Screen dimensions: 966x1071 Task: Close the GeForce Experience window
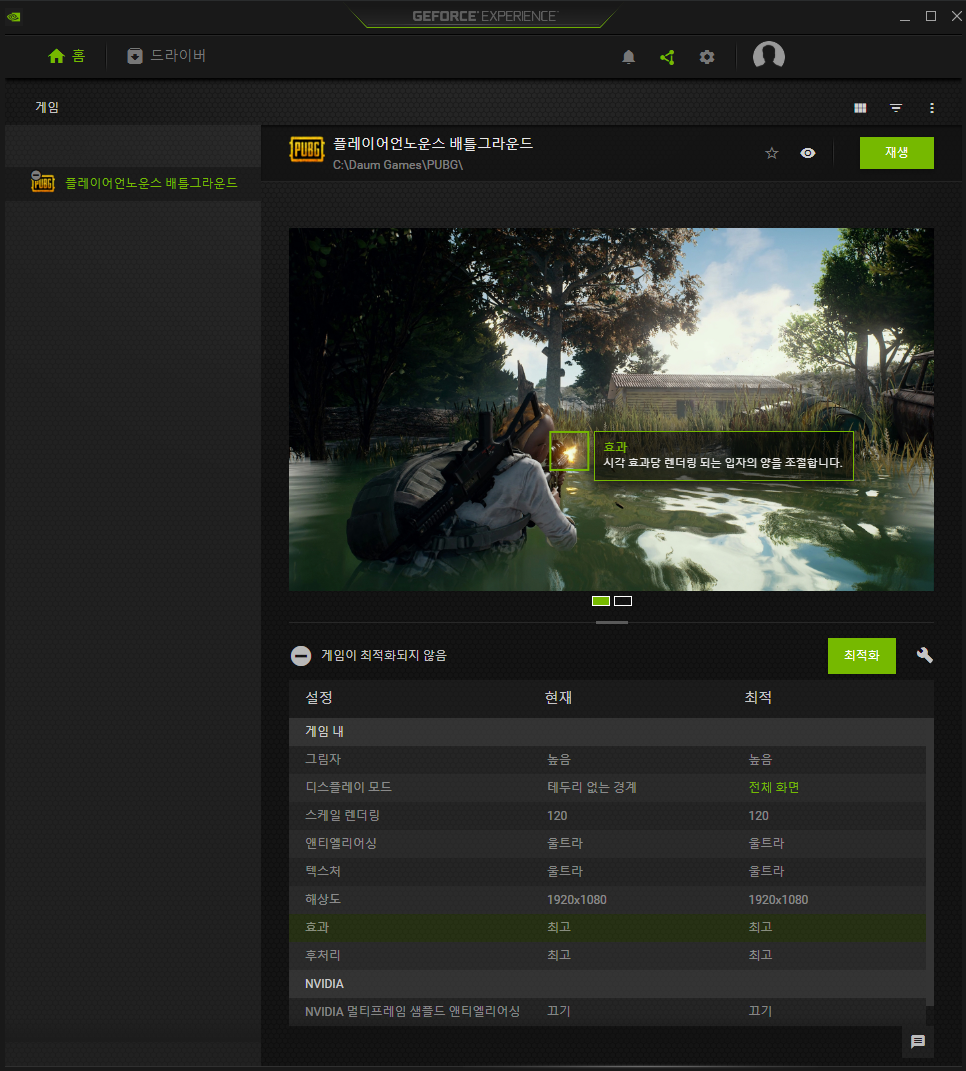(x=956, y=16)
